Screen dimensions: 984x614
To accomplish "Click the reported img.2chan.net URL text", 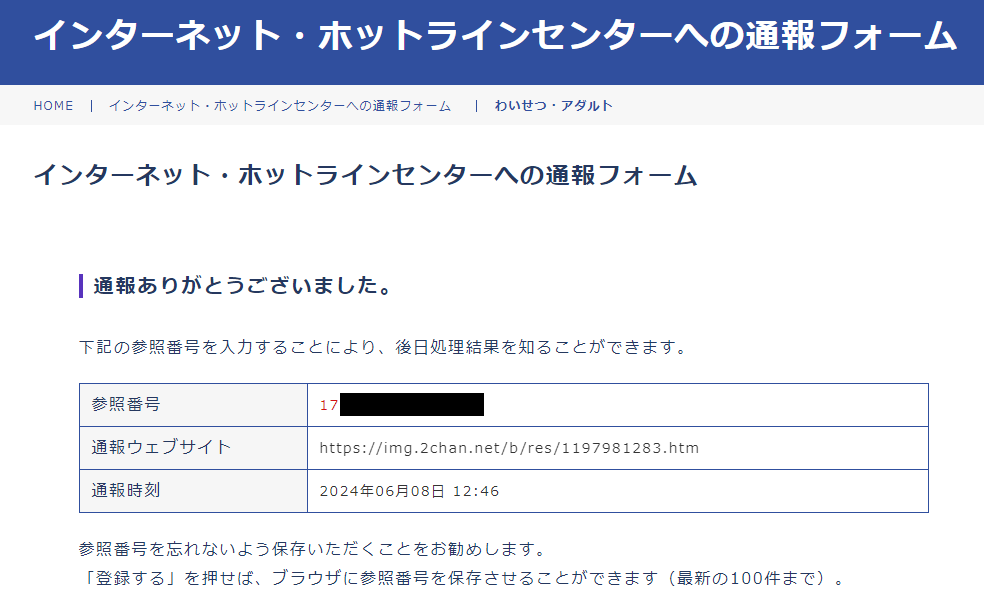I will pyautogui.click(x=509, y=448).
